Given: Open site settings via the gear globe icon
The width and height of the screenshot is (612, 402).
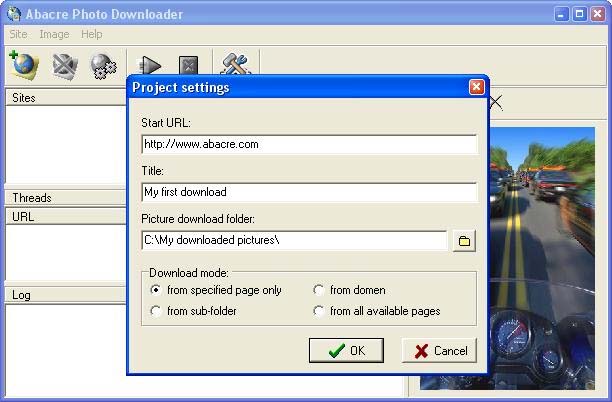Looking at the screenshot, I should point(104,66).
